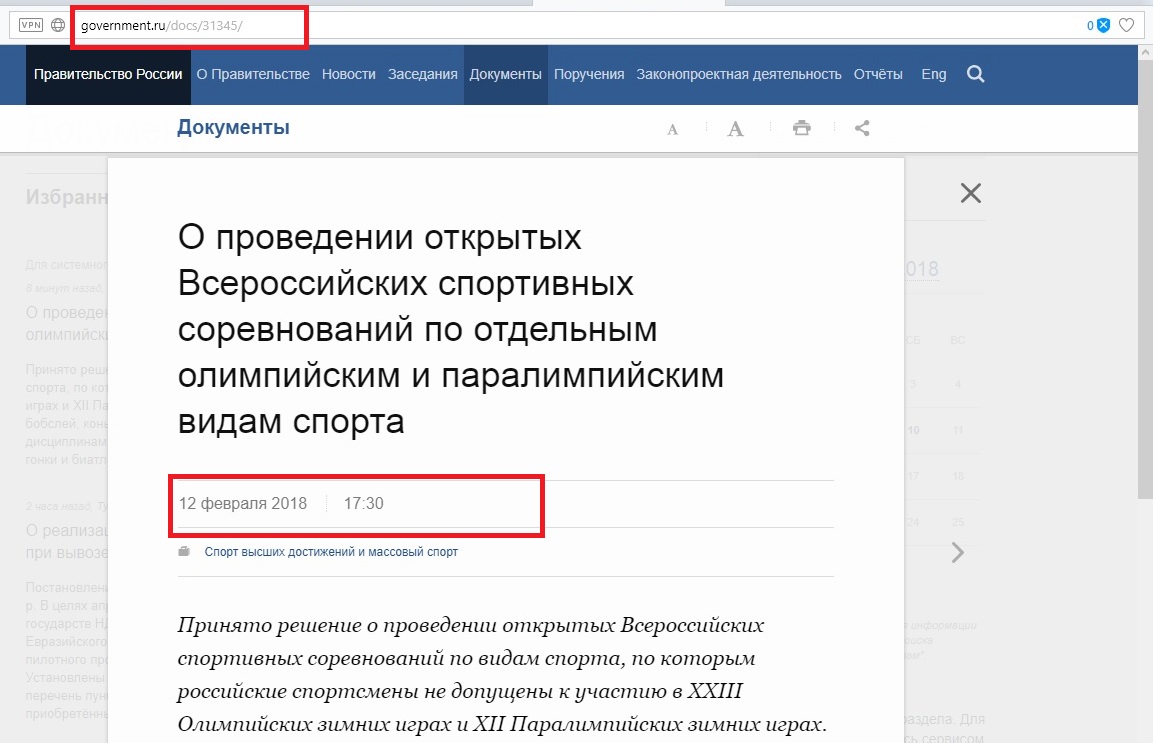
Task: Bookmark page with the heart icon
Action: (x=1127, y=25)
